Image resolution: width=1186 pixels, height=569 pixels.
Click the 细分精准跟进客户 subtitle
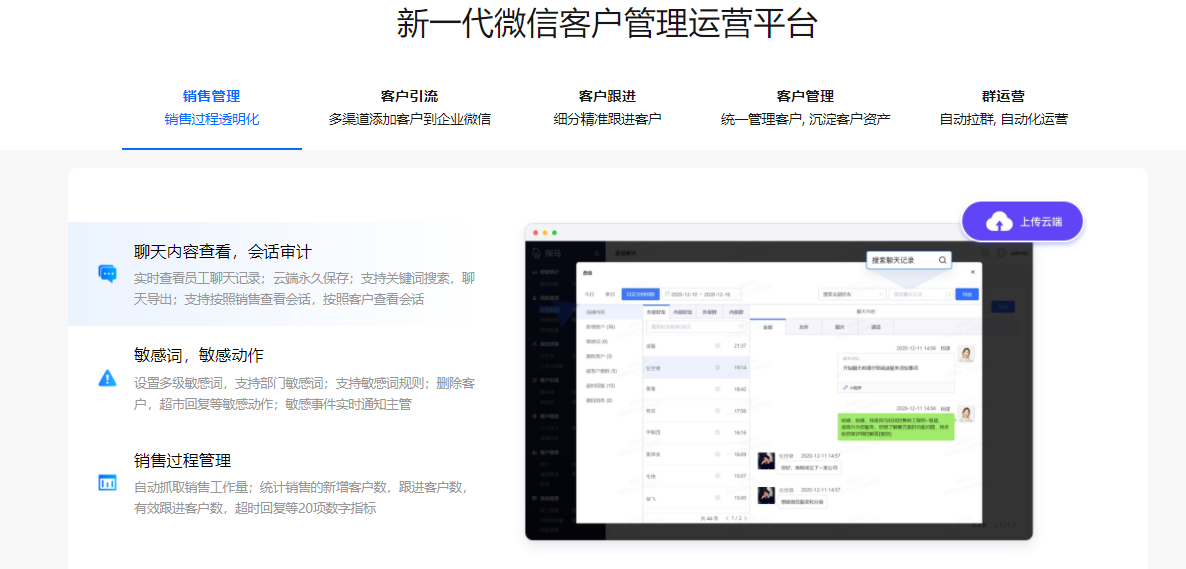coord(607,119)
